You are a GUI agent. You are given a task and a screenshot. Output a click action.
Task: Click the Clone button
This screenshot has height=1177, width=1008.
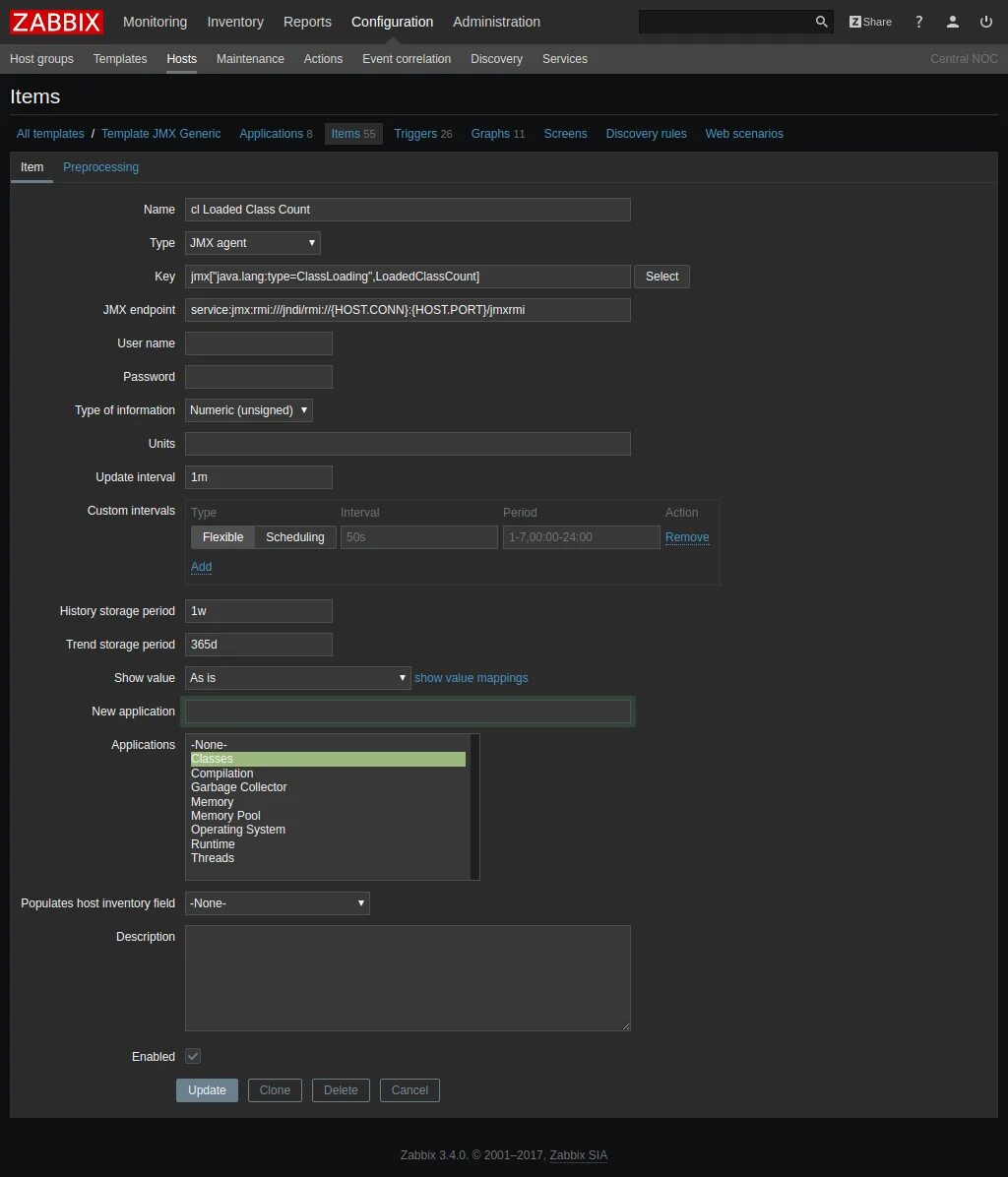click(x=275, y=1090)
